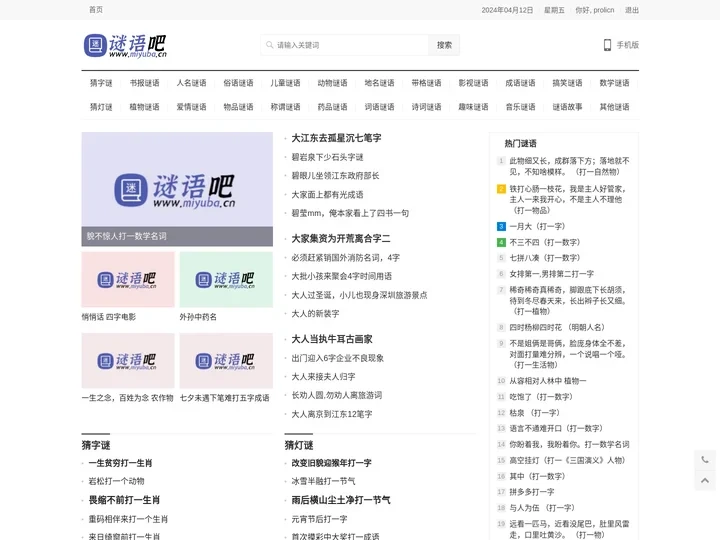The image size is (720, 540).
Task: Open riddle 必须赶紧销国外消防名词，4字
Action: 345,258
